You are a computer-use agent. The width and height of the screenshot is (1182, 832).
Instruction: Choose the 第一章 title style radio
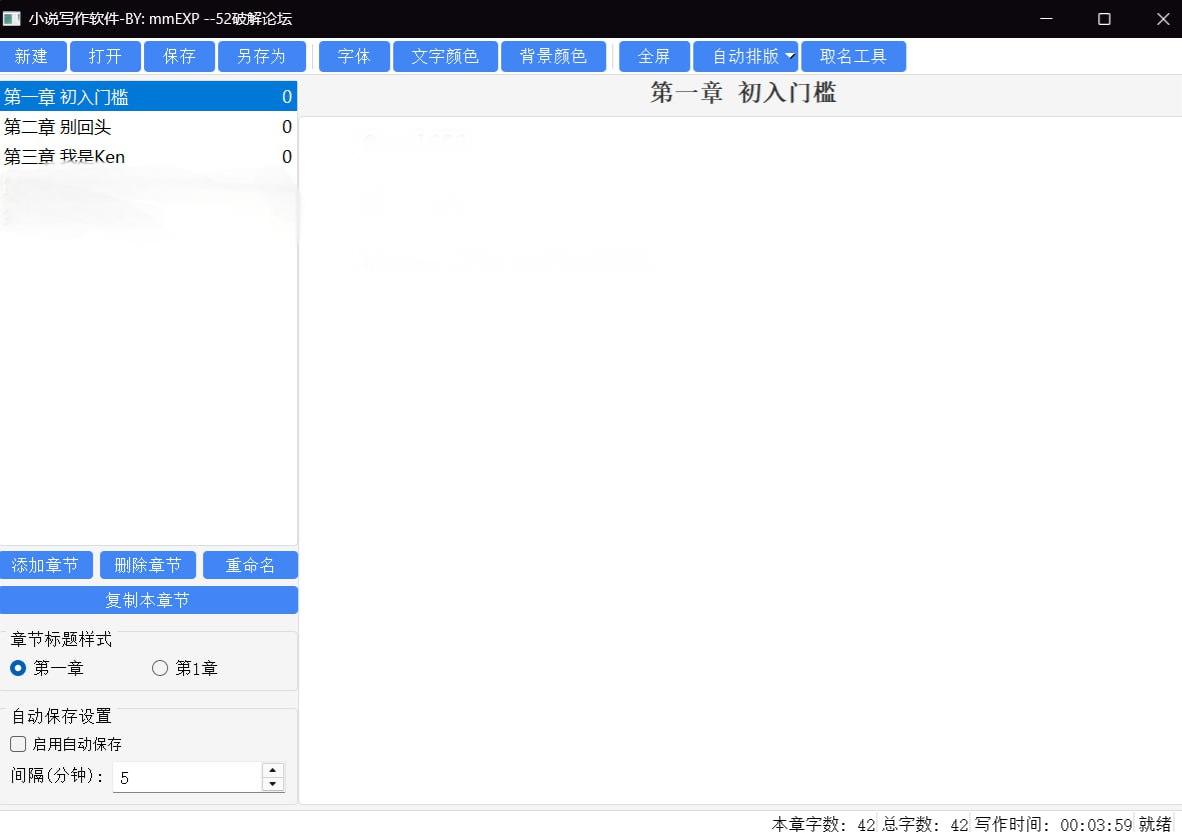pos(18,669)
